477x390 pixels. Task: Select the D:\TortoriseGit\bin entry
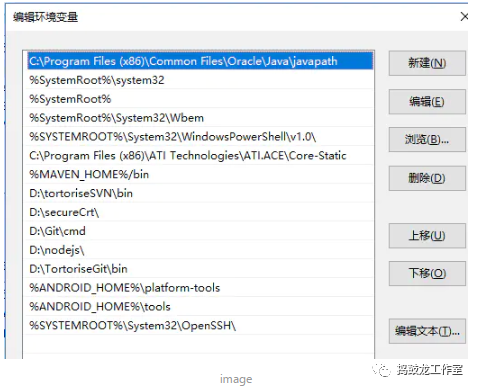point(200,269)
